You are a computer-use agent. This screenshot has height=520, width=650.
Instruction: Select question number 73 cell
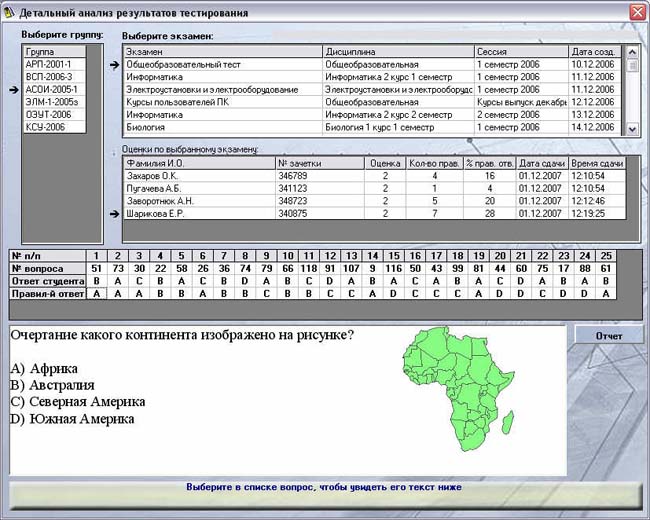coord(118,268)
